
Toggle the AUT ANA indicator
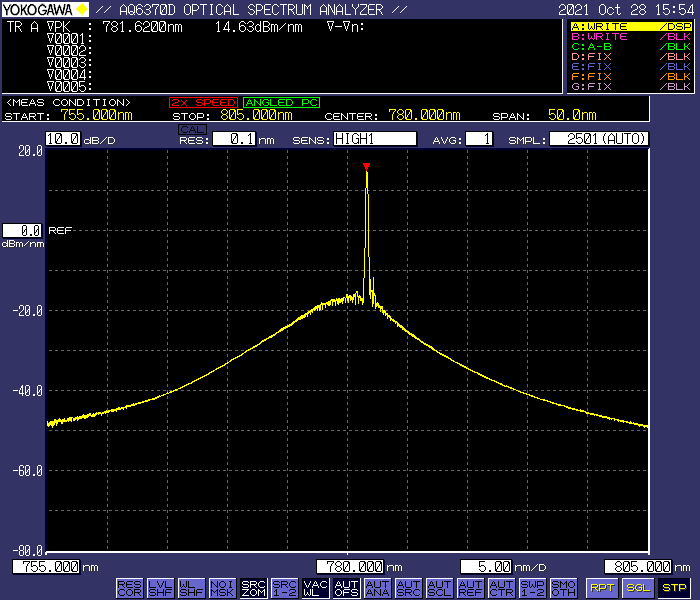pos(378,588)
